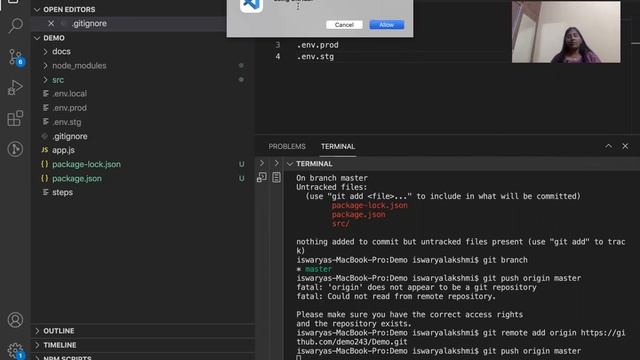Open the Git history activity bar icon
The height and width of the screenshot is (360, 640).
15,149
